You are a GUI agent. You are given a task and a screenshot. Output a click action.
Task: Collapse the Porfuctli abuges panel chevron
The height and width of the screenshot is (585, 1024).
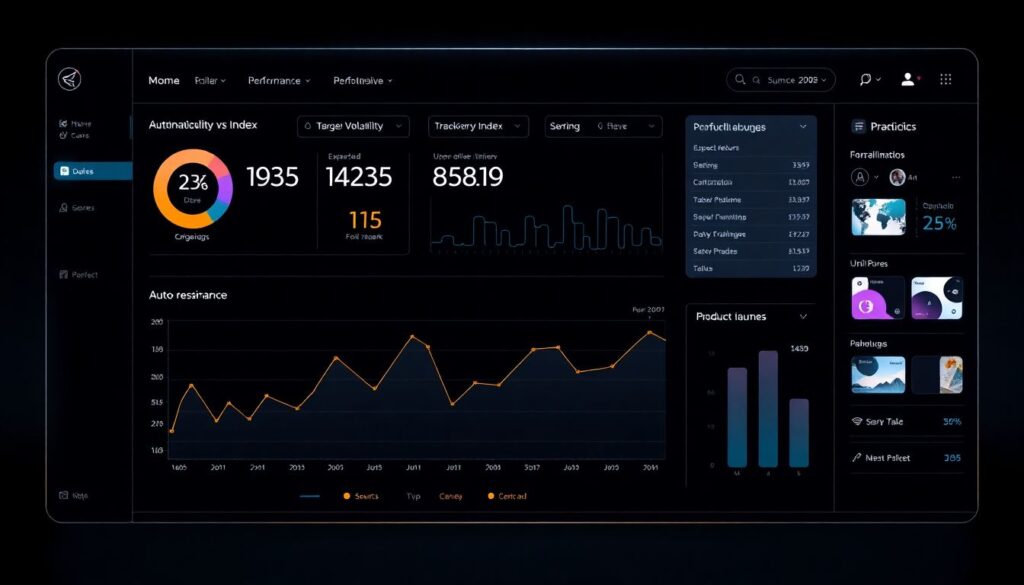(802, 127)
